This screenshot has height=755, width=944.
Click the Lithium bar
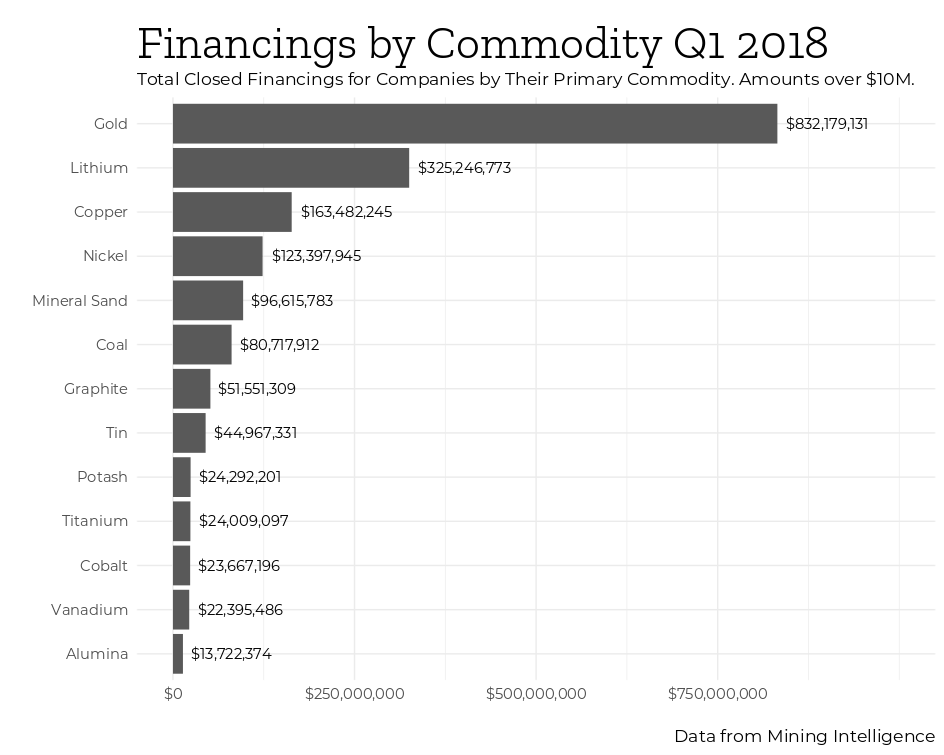(x=291, y=168)
